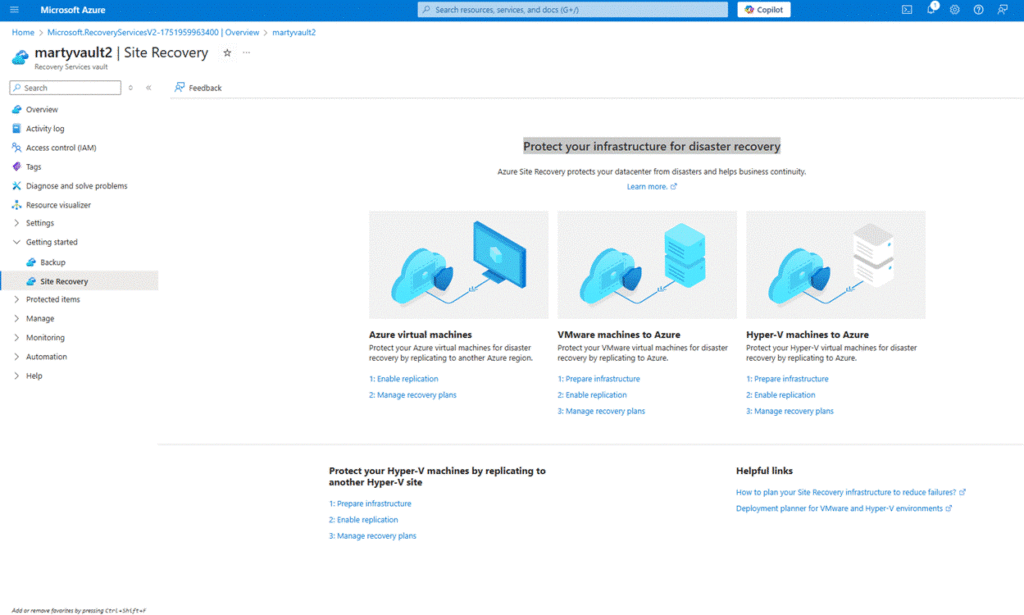Collapse the sidebar with the double-chevron
This screenshot has height=615, width=1024.
click(148, 88)
